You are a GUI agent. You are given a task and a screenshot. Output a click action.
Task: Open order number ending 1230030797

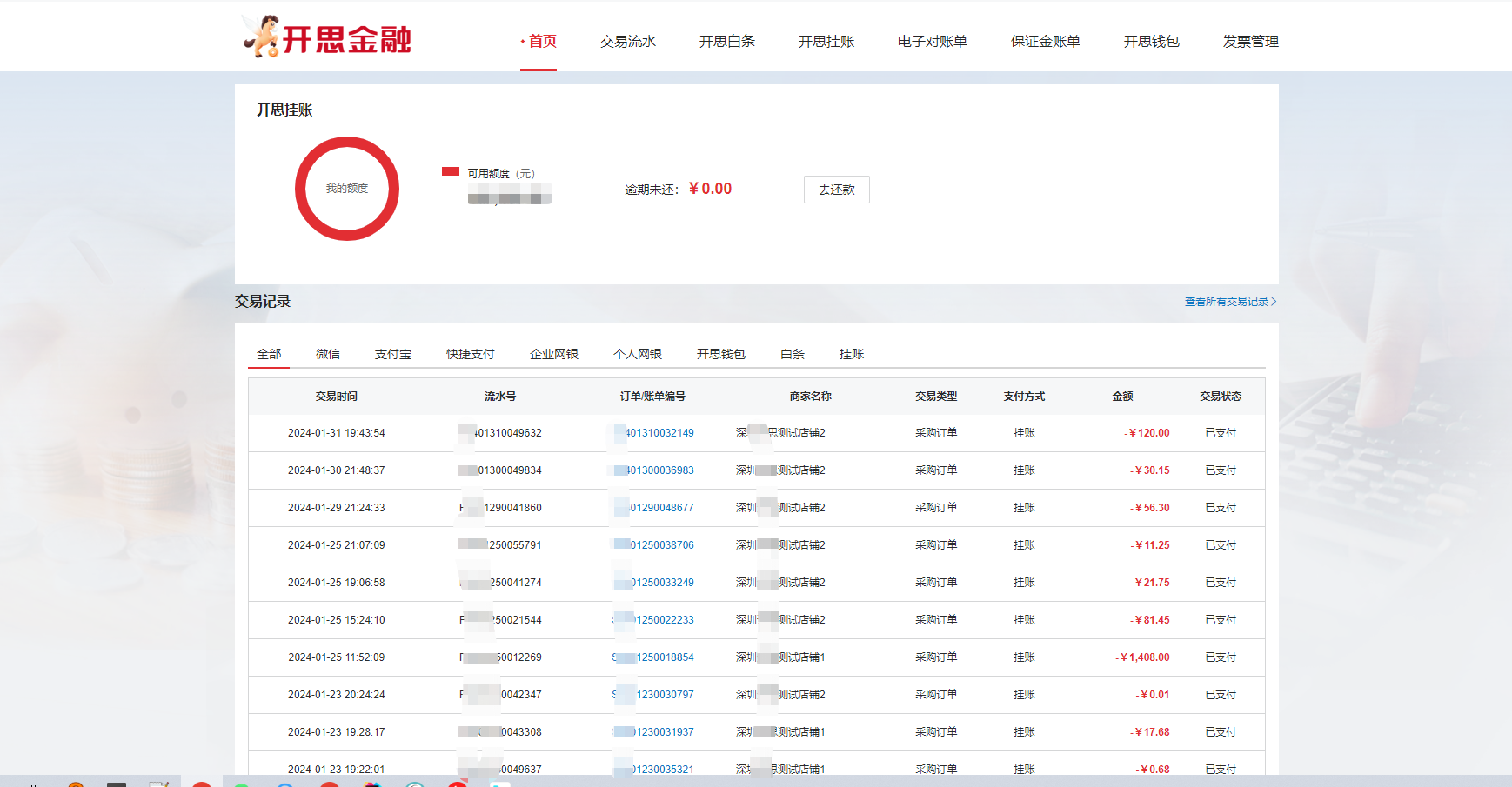coord(653,695)
